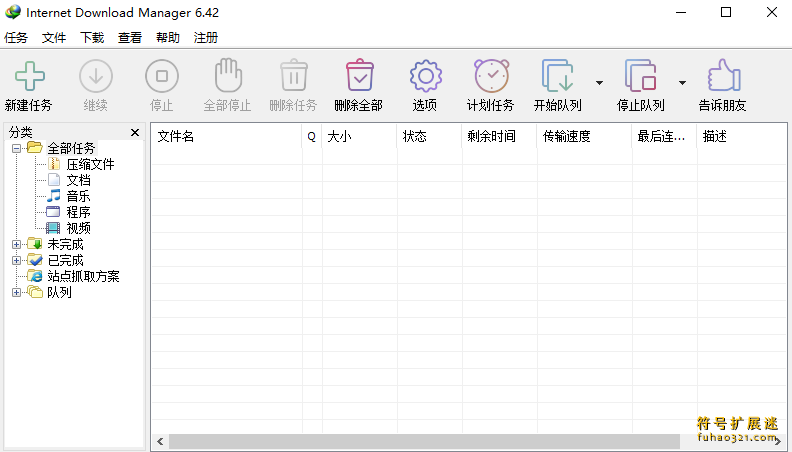Sort by 状态 column header
792x452 pixels.
coord(429,136)
